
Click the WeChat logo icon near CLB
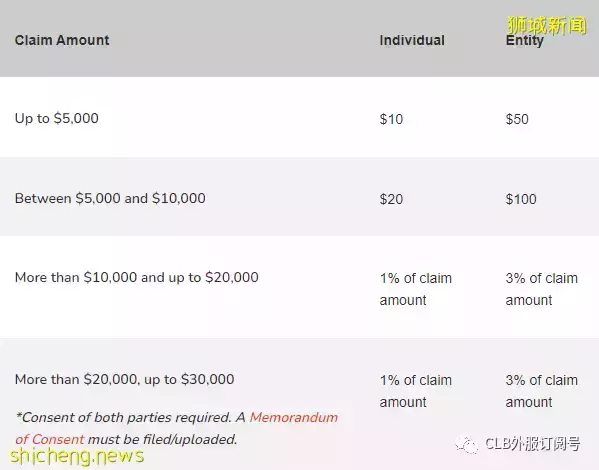(x=466, y=445)
